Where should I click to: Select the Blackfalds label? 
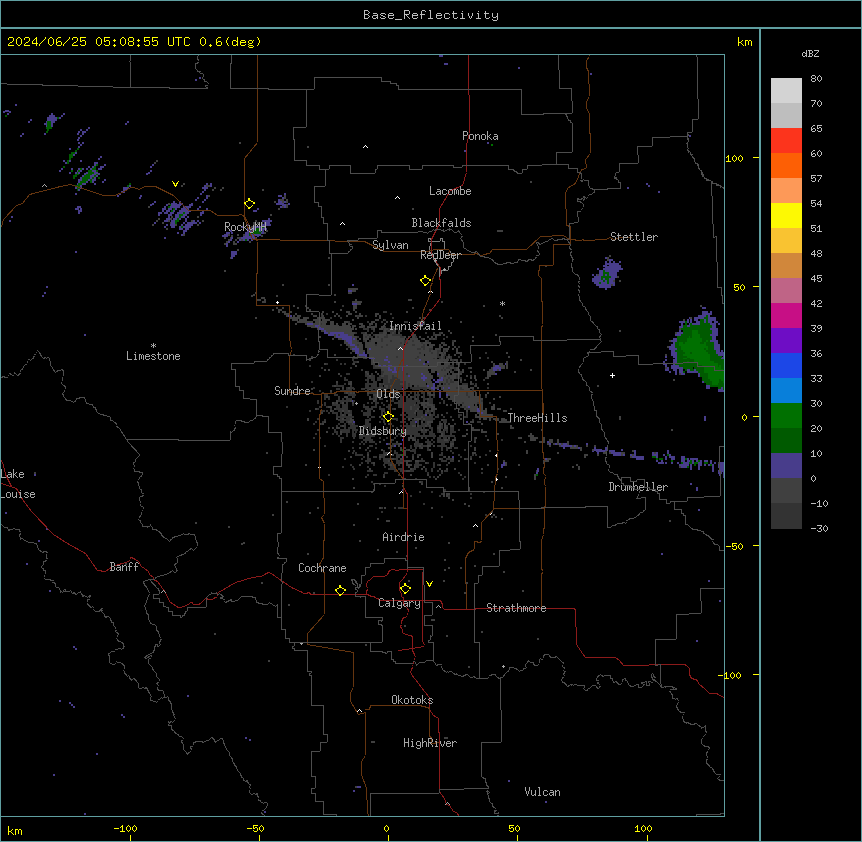(x=441, y=223)
